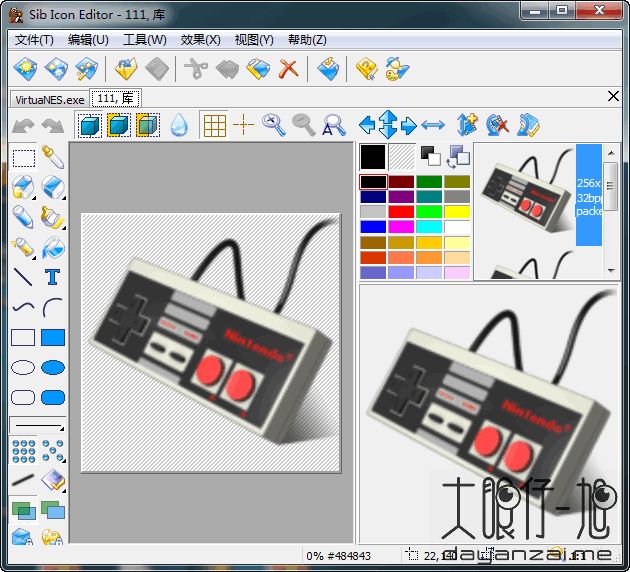The width and height of the screenshot is (630, 572).
Task: Close the current document tab
Action: pos(613,96)
